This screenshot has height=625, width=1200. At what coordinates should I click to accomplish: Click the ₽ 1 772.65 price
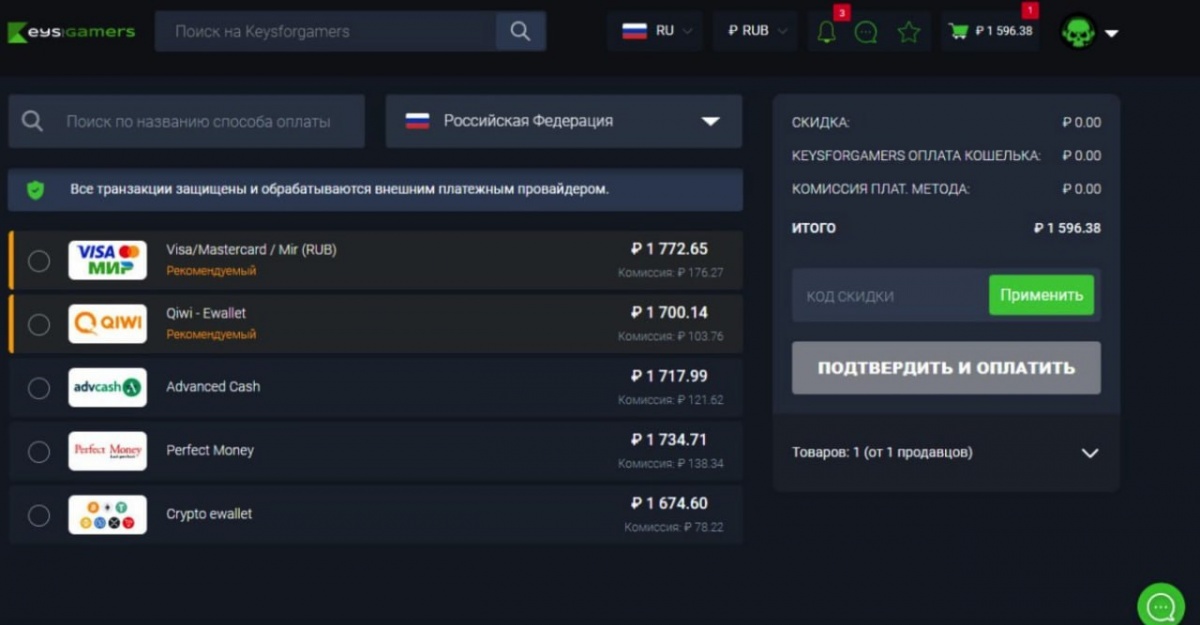669,249
